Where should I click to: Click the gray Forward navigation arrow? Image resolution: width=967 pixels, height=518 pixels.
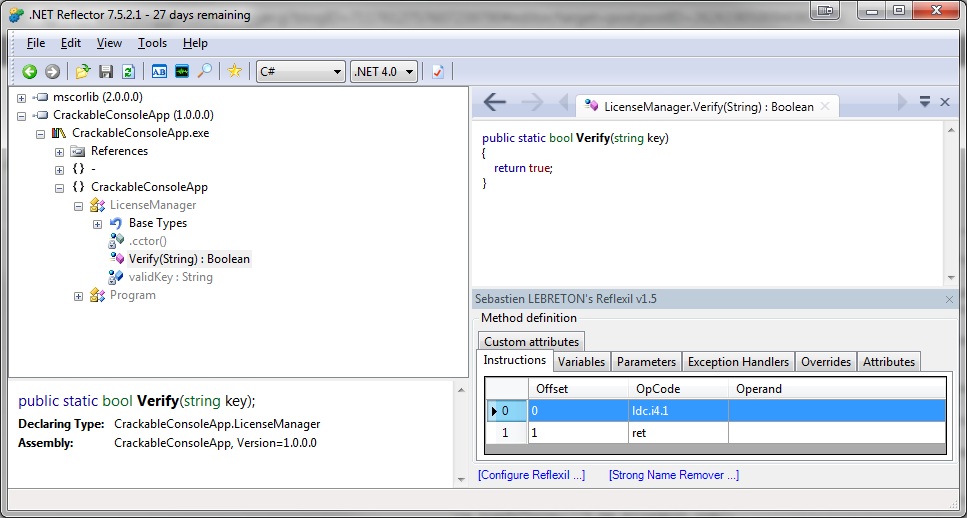[52, 72]
